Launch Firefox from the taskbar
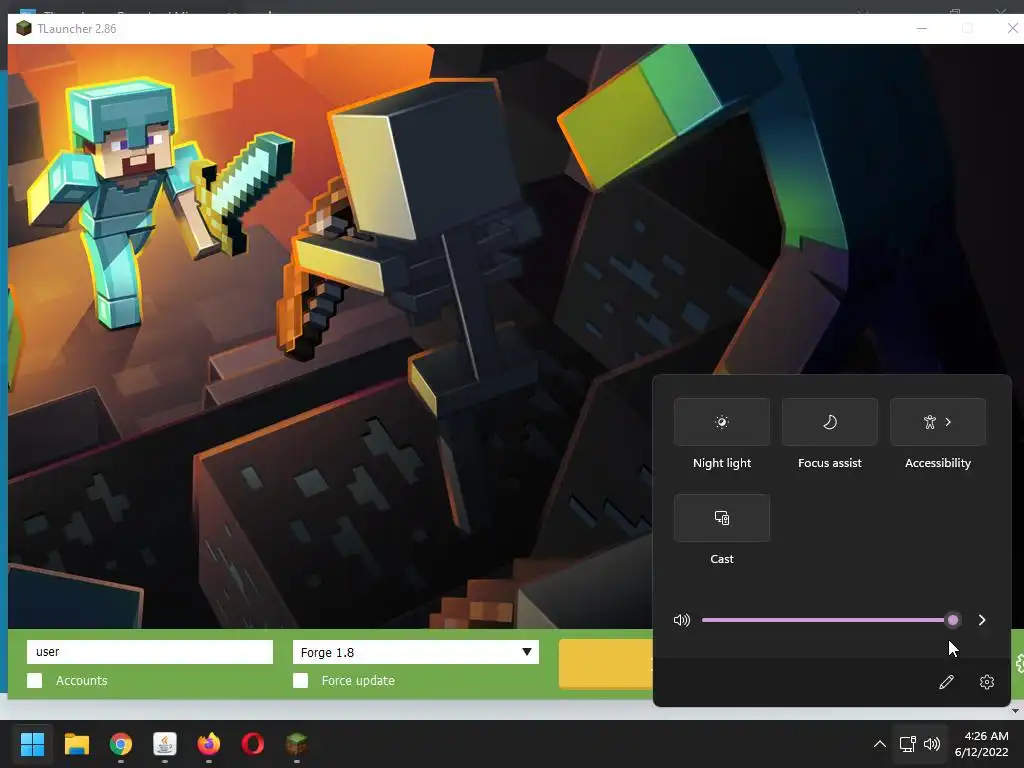 tap(209, 744)
